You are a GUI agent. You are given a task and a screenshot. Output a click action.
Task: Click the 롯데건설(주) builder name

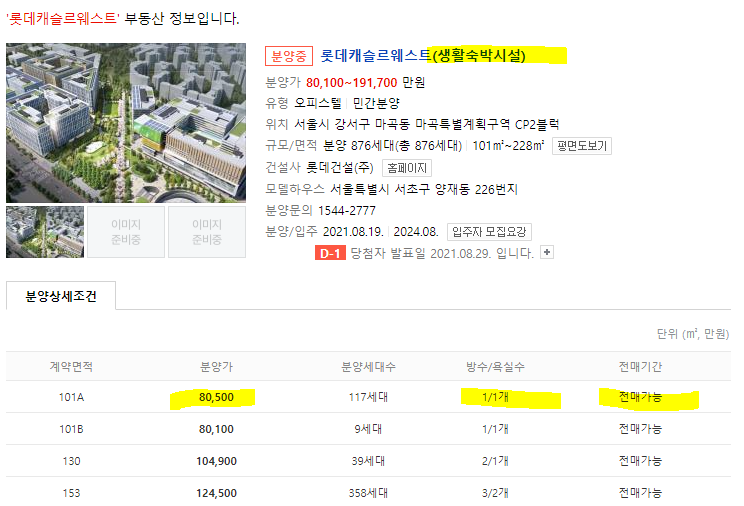[x=340, y=168]
